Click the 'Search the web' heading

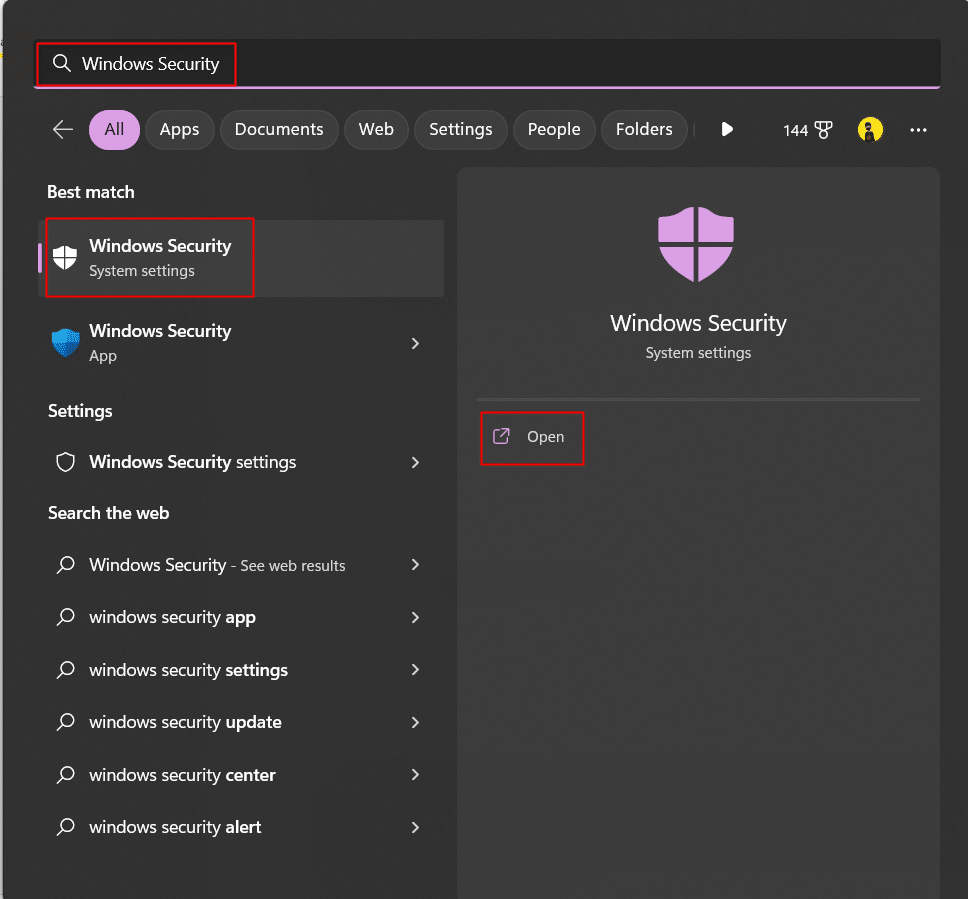pyautogui.click(x=109, y=513)
